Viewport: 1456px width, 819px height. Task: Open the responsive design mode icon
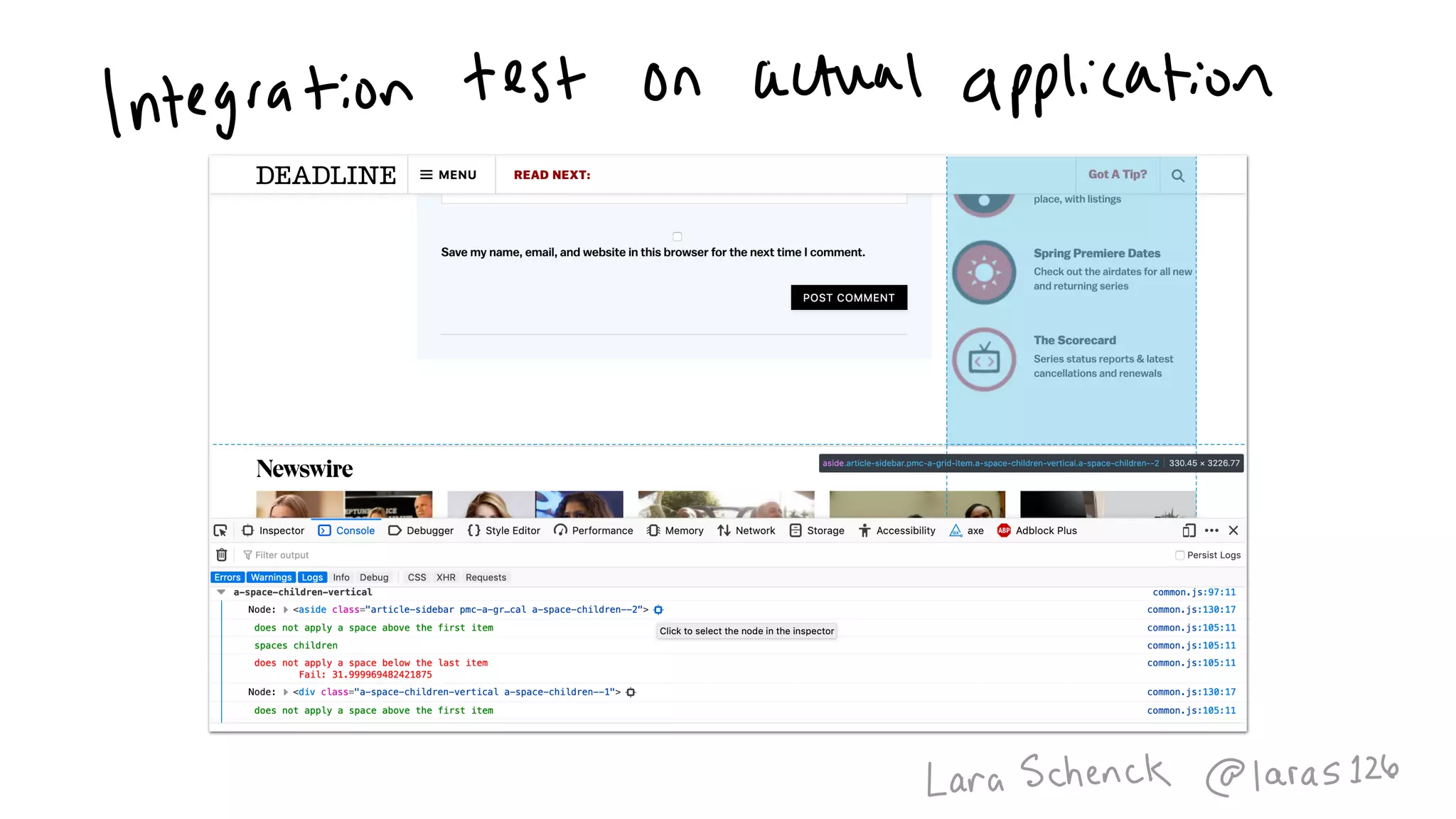1189,530
